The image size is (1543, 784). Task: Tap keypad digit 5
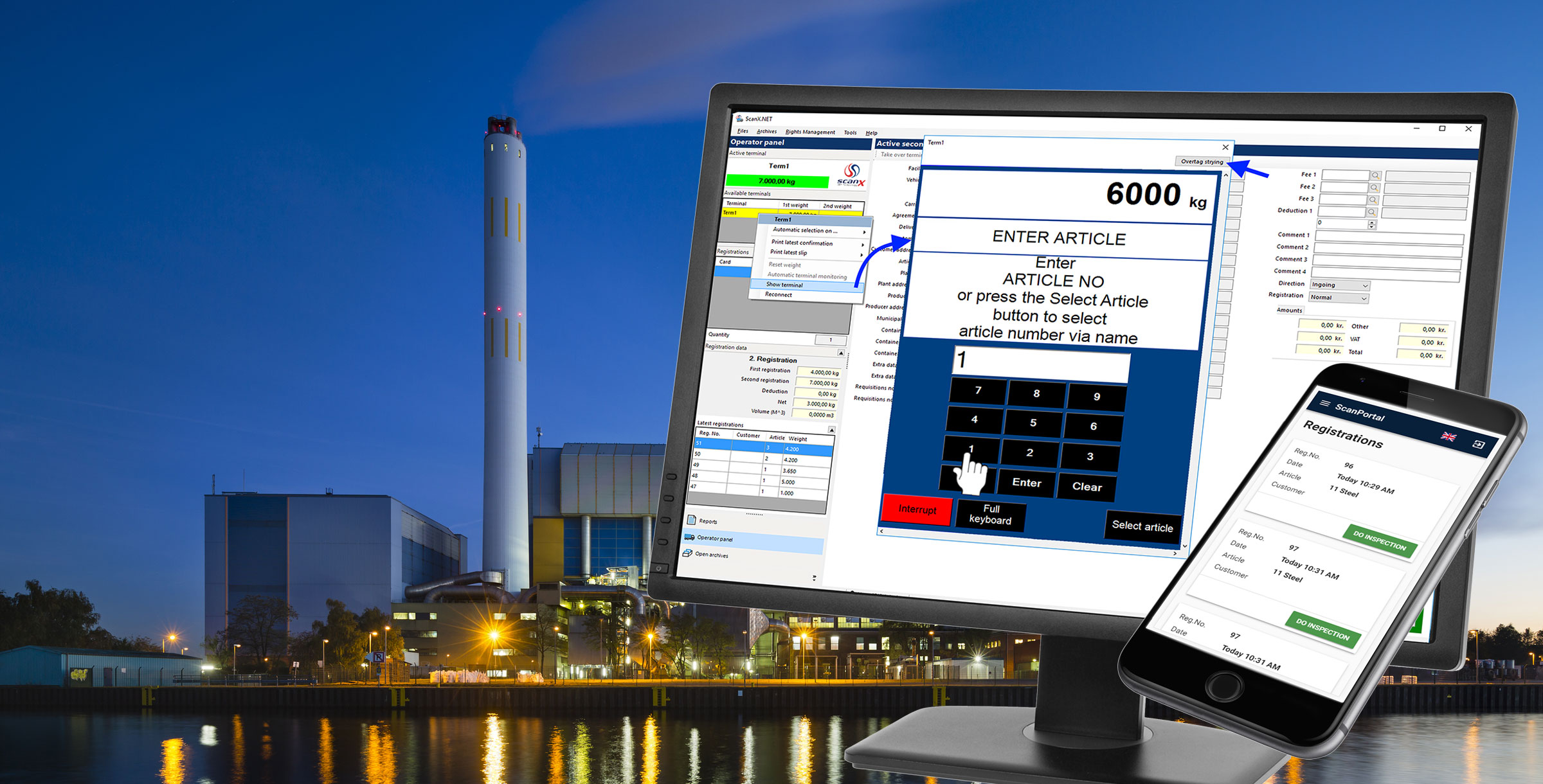[1033, 423]
